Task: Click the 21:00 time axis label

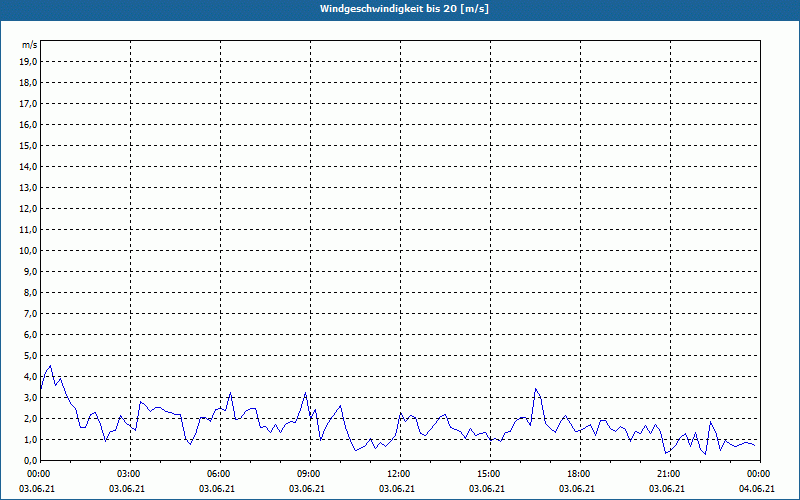Action: (x=667, y=474)
